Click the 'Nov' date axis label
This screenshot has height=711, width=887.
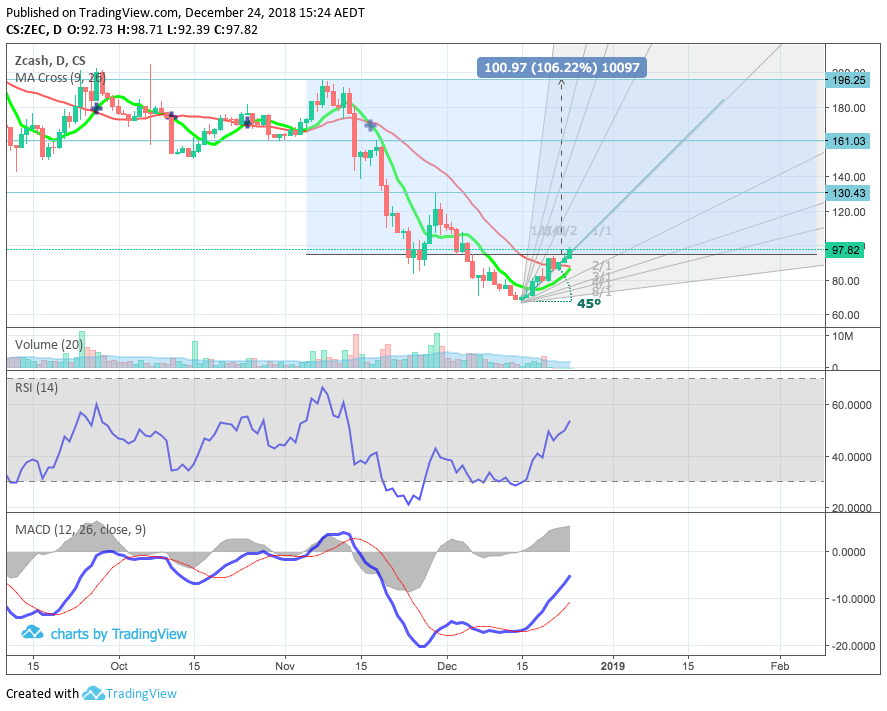point(285,666)
